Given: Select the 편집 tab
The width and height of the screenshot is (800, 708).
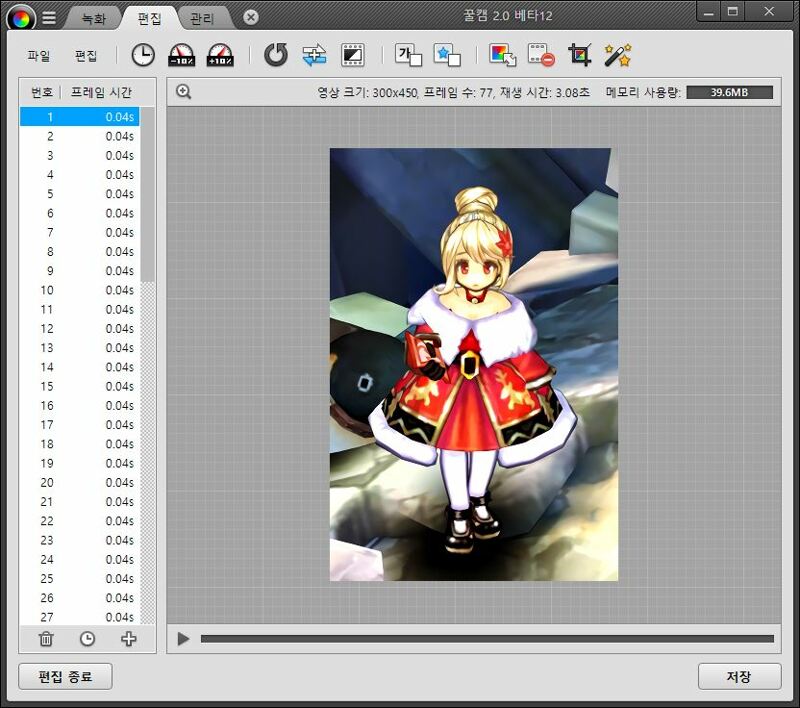Looking at the screenshot, I should click(x=149, y=19).
